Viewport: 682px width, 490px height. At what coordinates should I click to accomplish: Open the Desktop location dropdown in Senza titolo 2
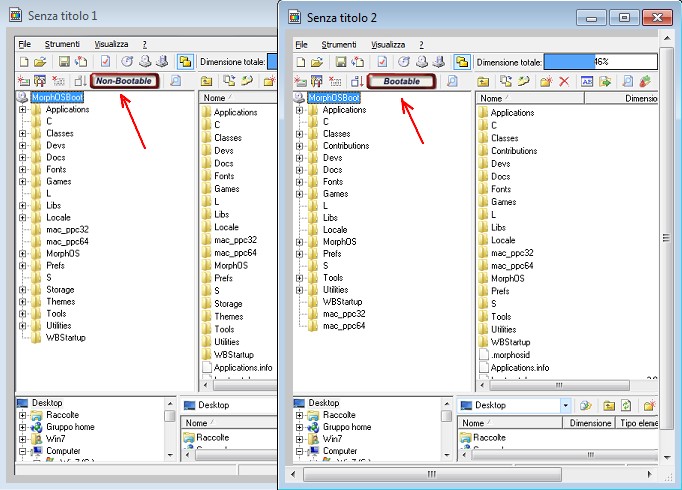(x=566, y=406)
